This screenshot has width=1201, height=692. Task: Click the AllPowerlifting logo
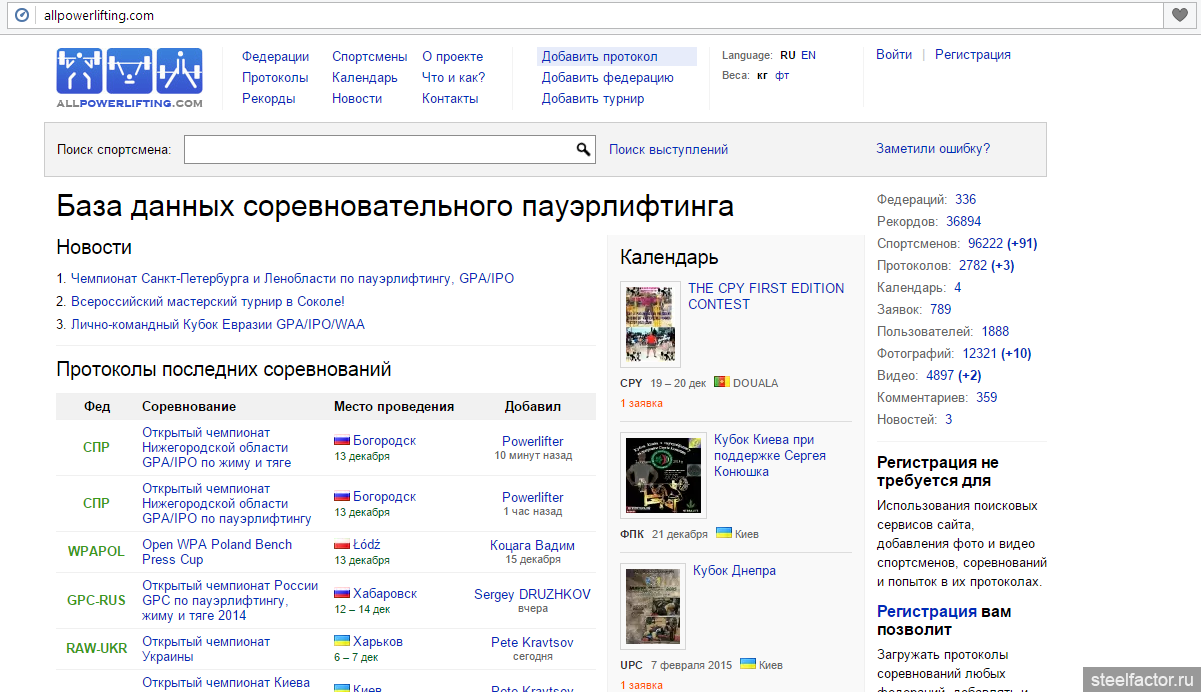coord(129,77)
